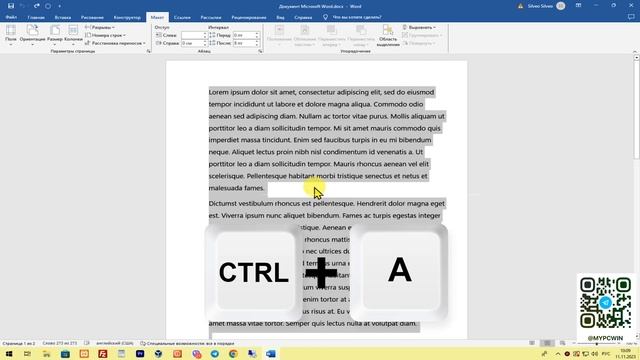The height and width of the screenshot is (360, 640).
Task: Open the Абзац paragraph dialog launcher
Action: 260,51
